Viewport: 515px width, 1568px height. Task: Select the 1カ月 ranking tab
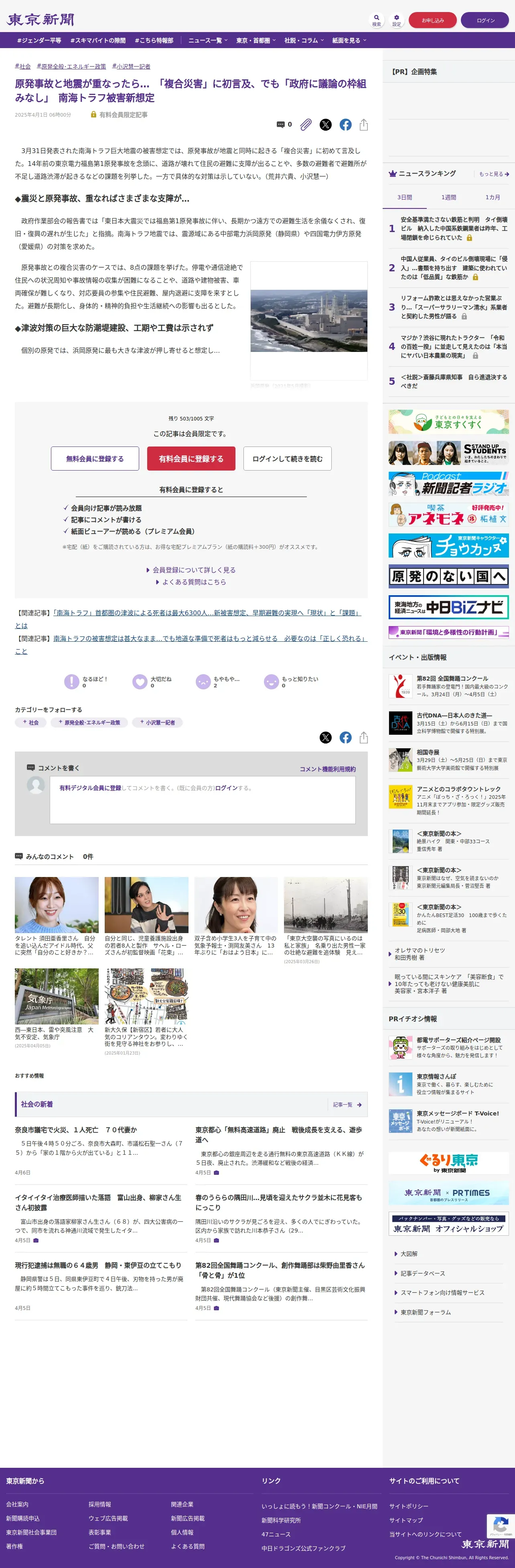point(493,197)
